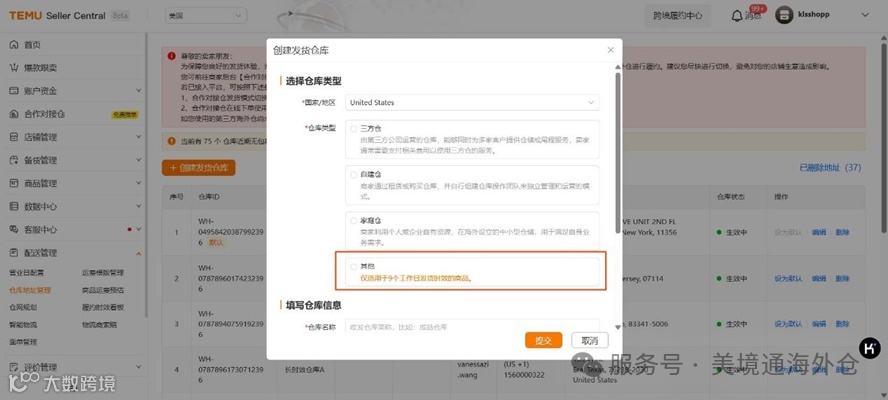Select the 其他 radio option
This screenshot has width=888, height=400.
[354, 266]
